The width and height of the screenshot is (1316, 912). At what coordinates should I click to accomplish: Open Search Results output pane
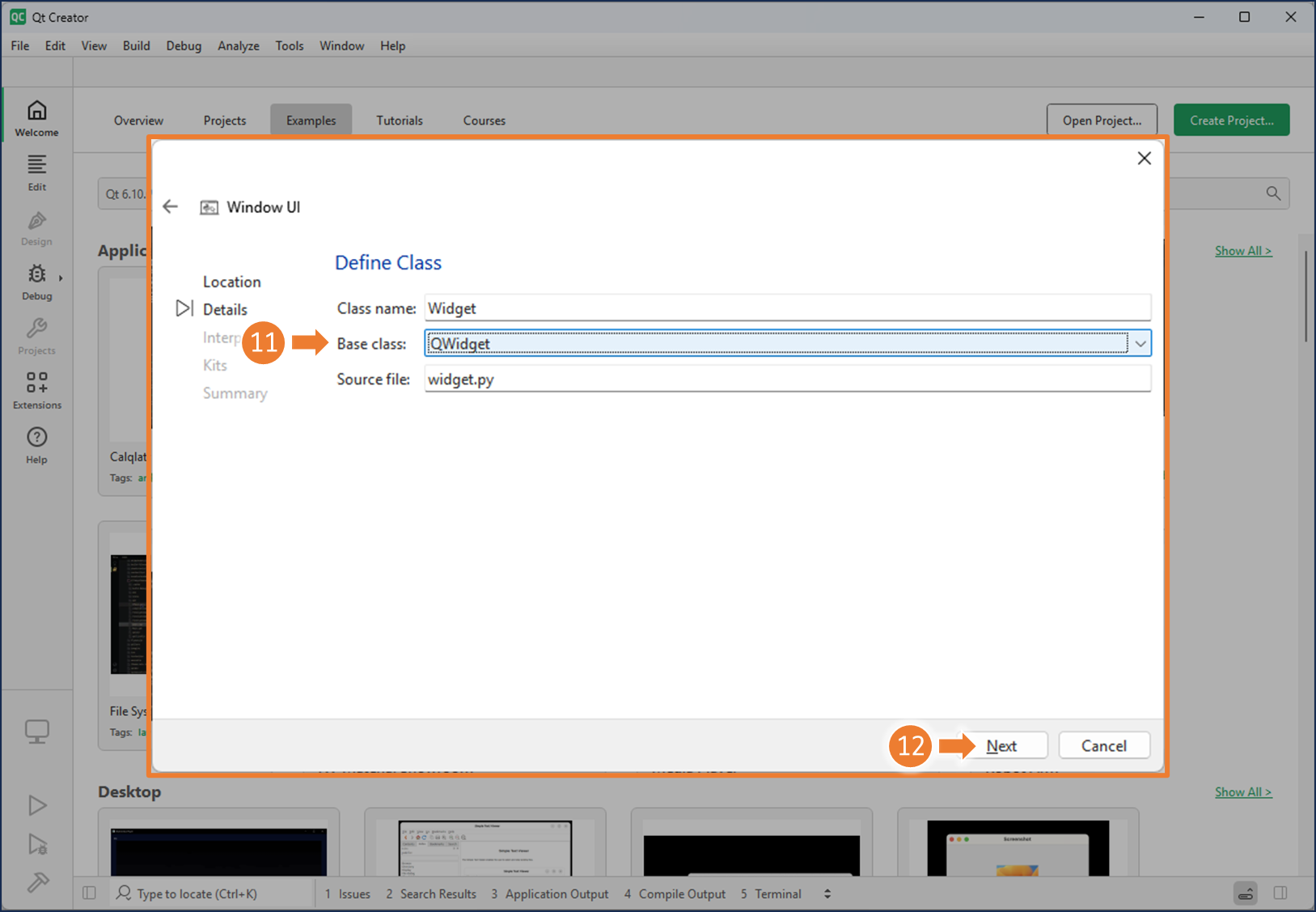431,893
